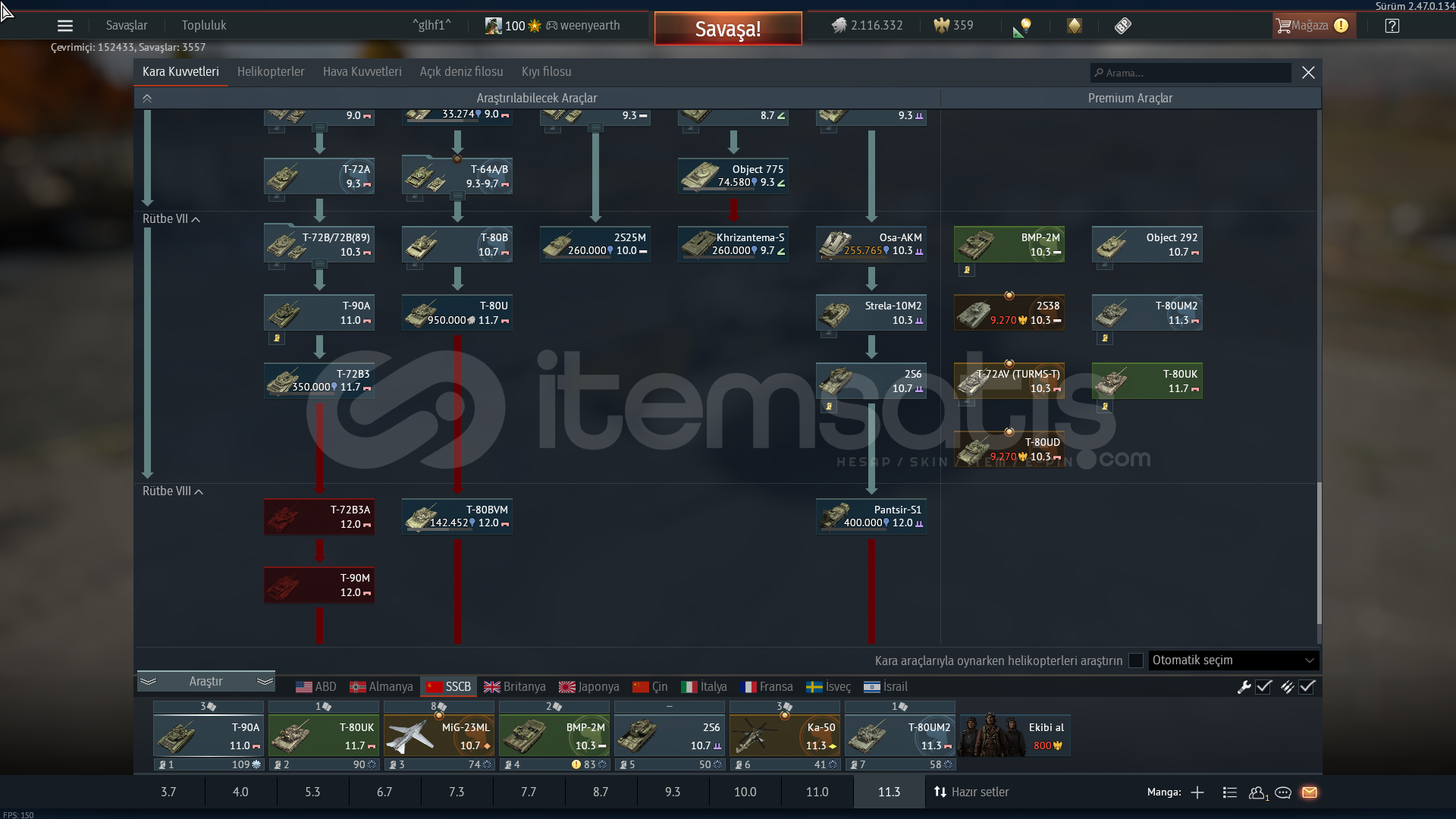1456x819 pixels.
Task: Select the İsrail nation tab
Action: click(x=886, y=687)
